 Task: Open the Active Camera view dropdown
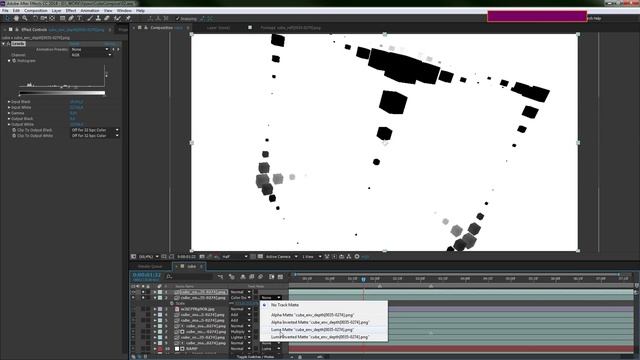[282, 257]
